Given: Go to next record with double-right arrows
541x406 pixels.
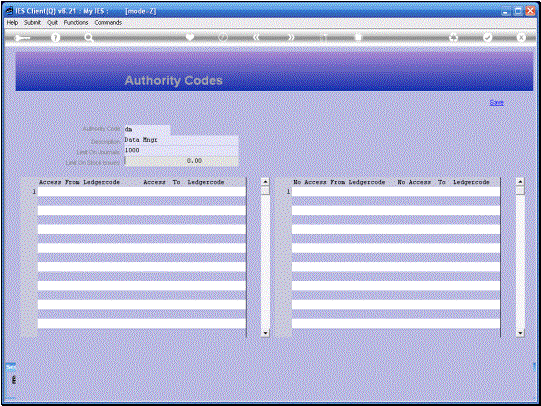Looking at the screenshot, I should (291, 37).
